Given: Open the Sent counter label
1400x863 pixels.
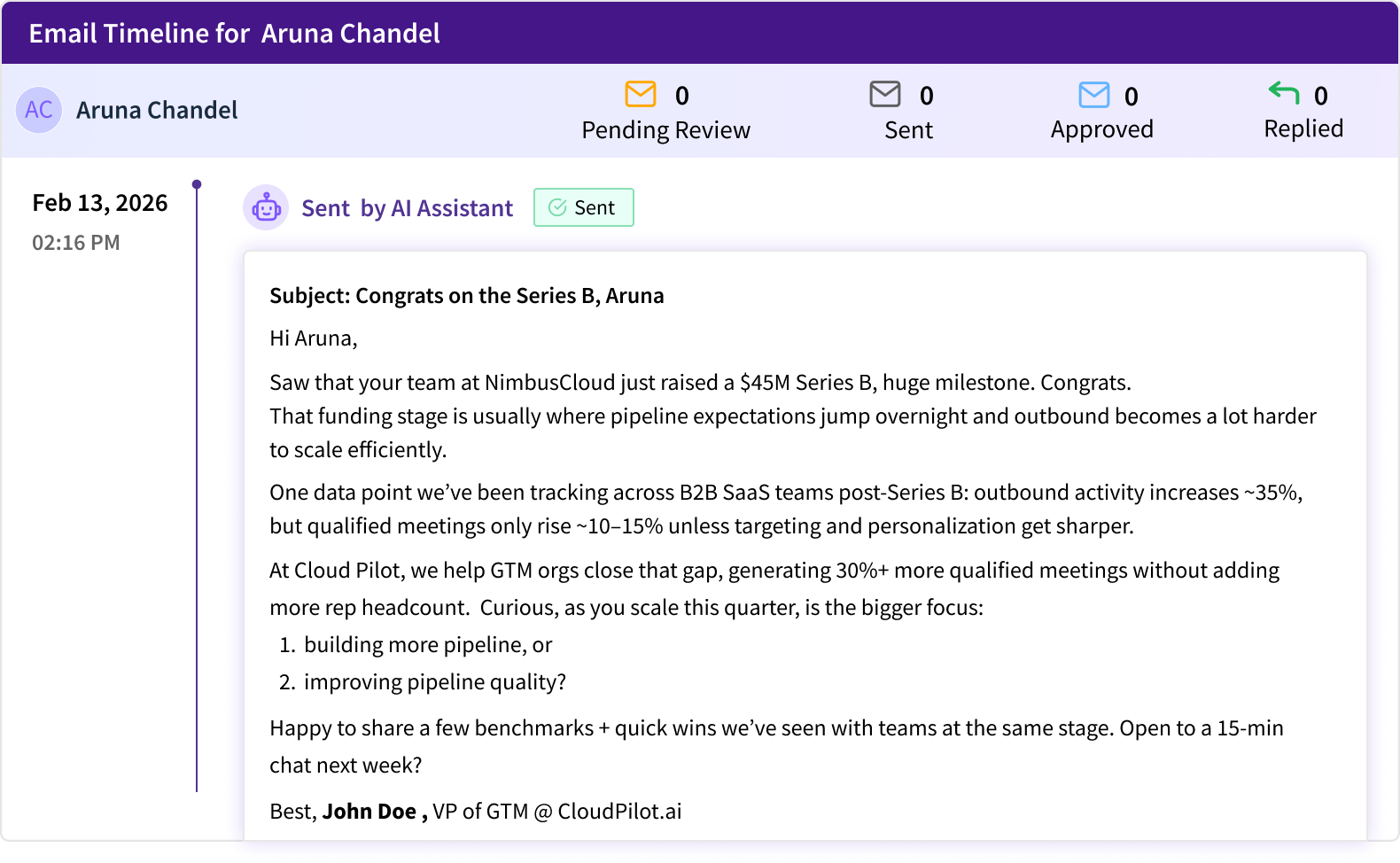Looking at the screenshot, I should click(908, 130).
